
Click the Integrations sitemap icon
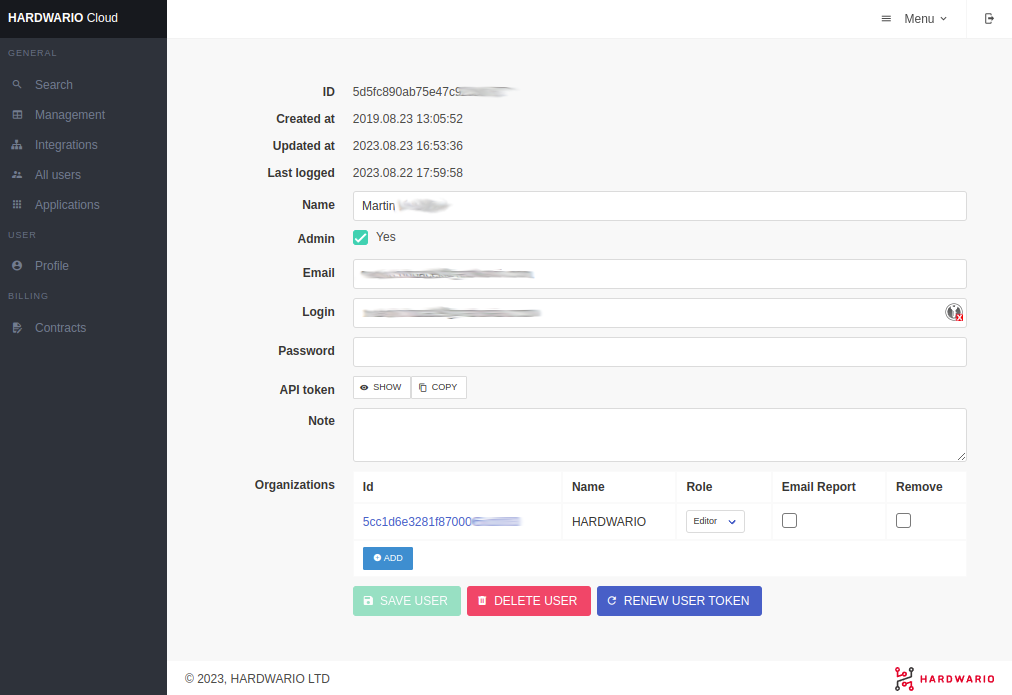point(17,145)
